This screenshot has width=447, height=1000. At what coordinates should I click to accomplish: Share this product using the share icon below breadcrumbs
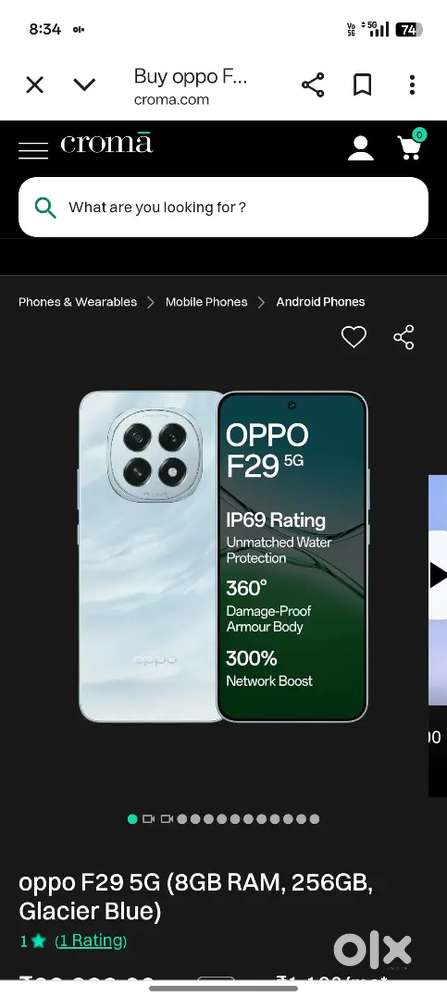(x=404, y=337)
